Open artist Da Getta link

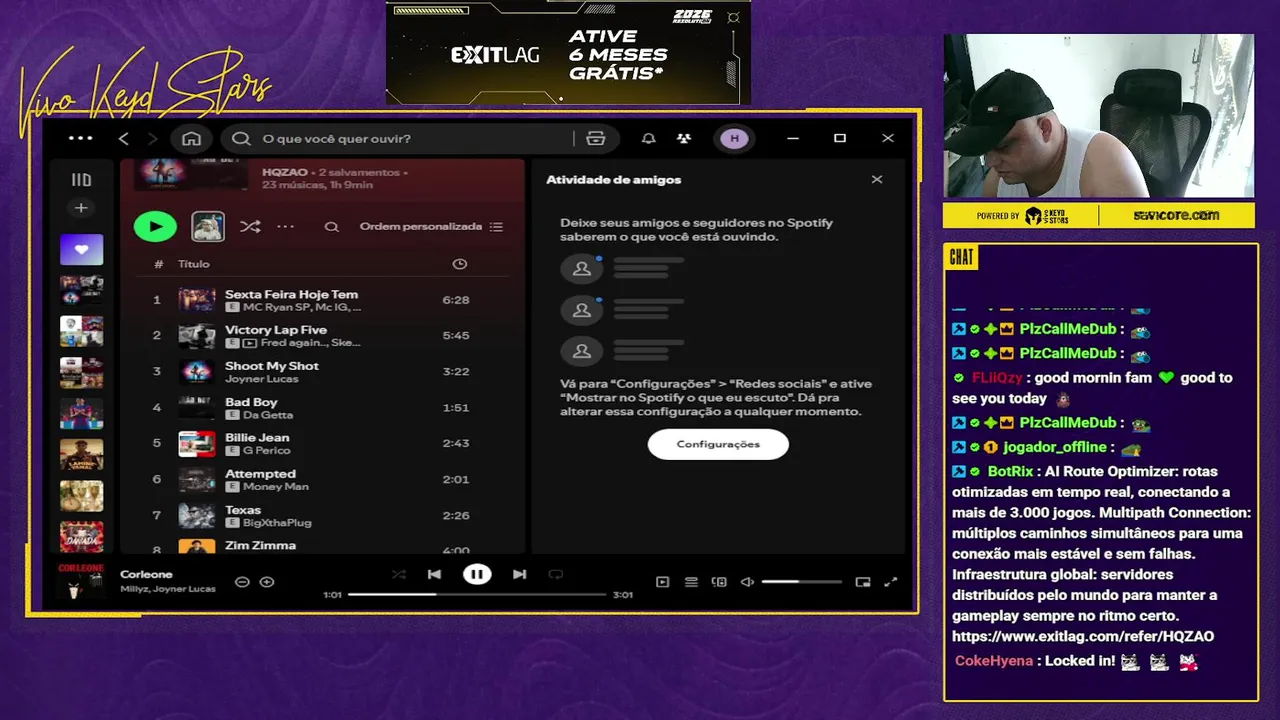[x=268, y=415]
